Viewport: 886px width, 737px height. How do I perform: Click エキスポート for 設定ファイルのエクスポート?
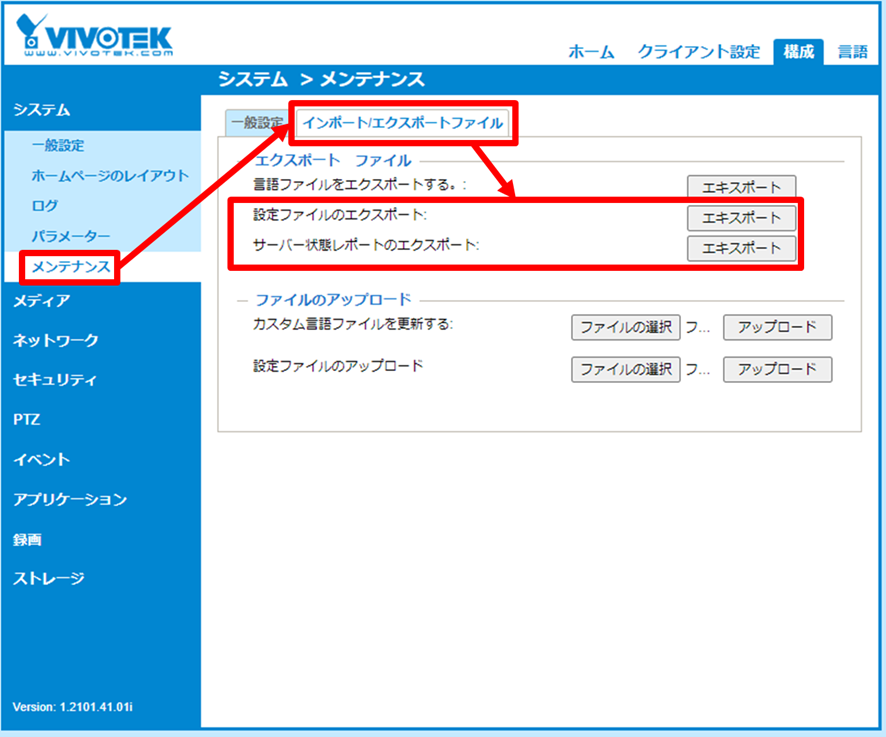point(741,218)
